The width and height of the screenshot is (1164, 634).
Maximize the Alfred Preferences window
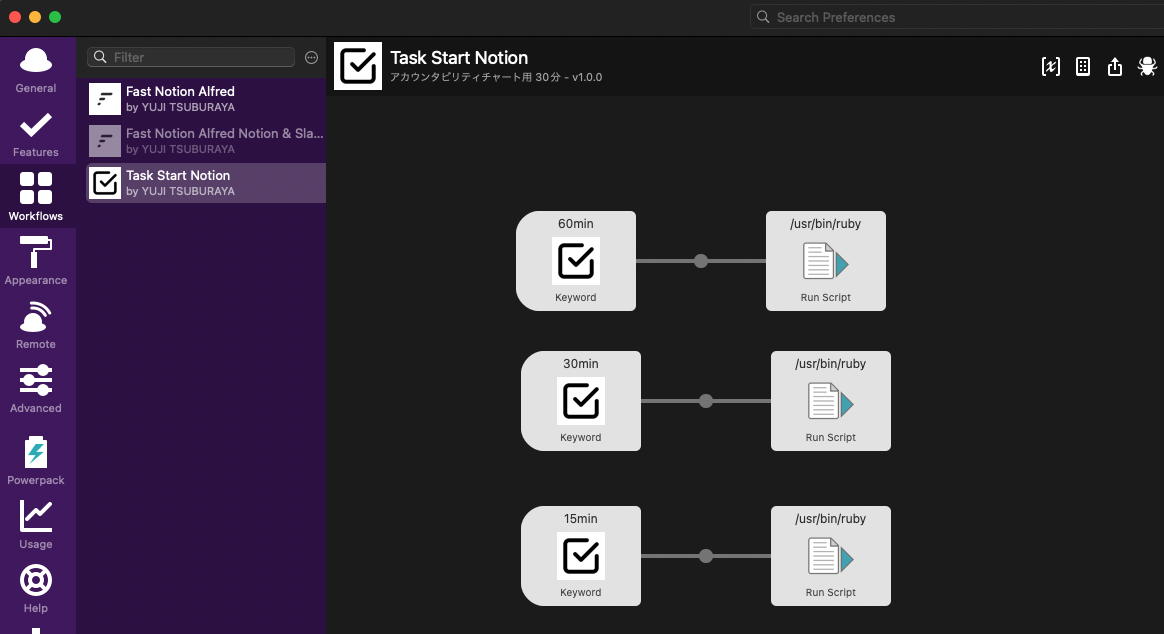pos(55,17)
